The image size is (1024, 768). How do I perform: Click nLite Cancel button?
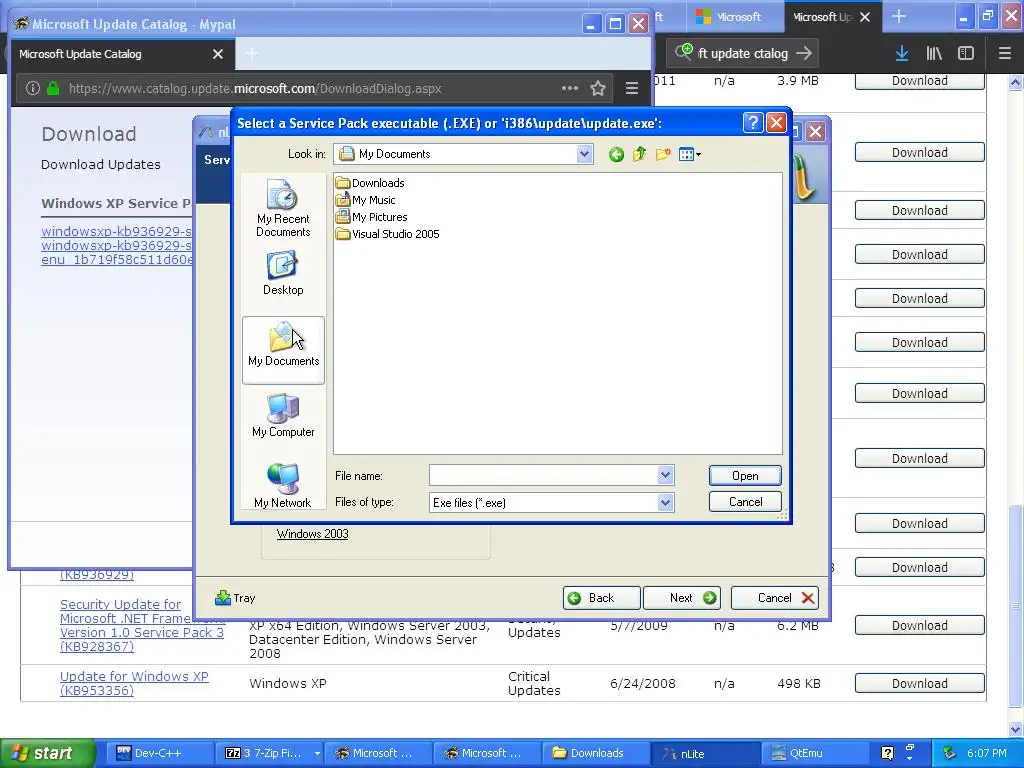[x=775, y=598]
